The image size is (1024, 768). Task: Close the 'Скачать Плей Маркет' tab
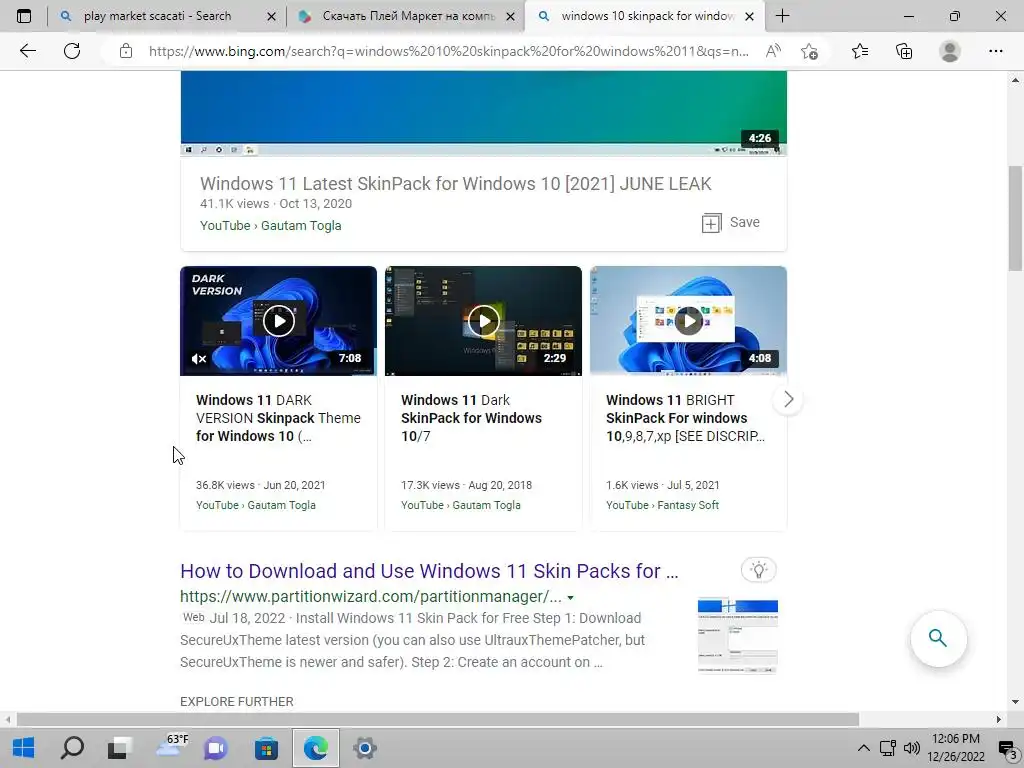click(511, 16)
